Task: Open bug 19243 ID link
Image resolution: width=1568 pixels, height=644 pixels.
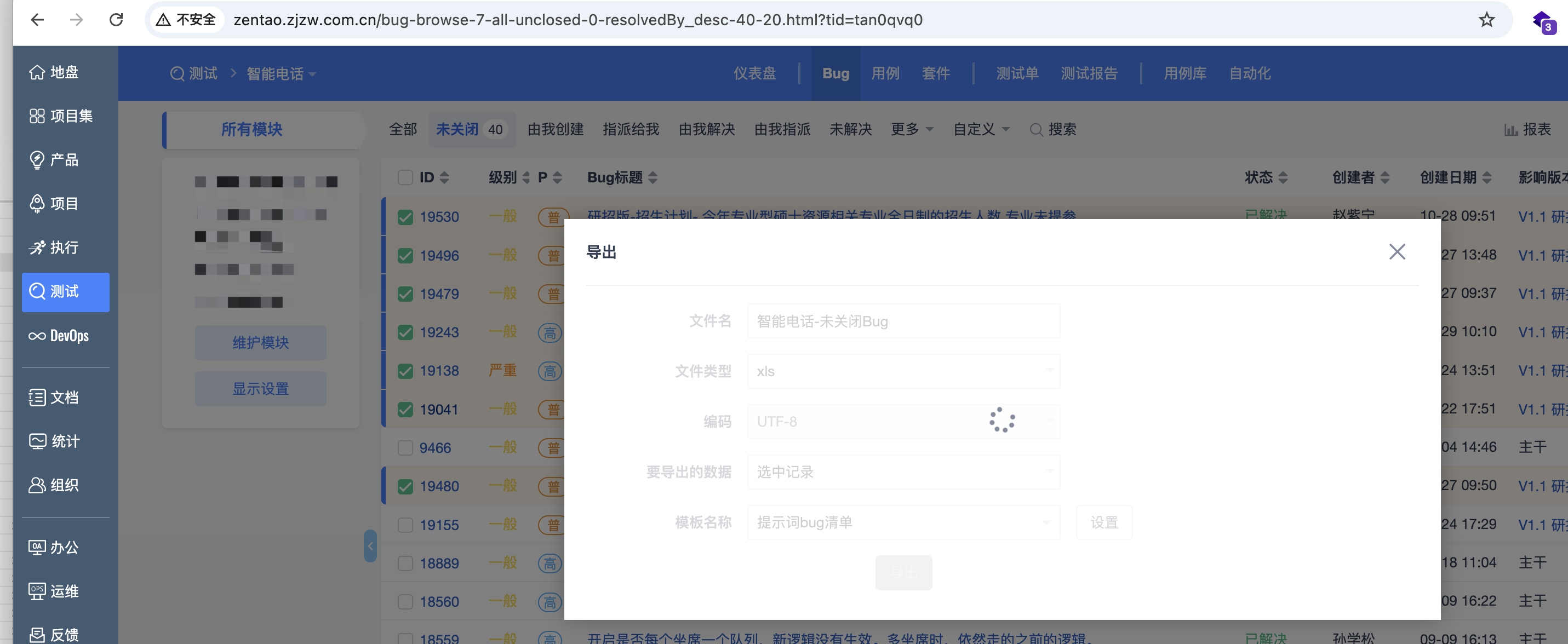Action: click(x=439, y=333)
